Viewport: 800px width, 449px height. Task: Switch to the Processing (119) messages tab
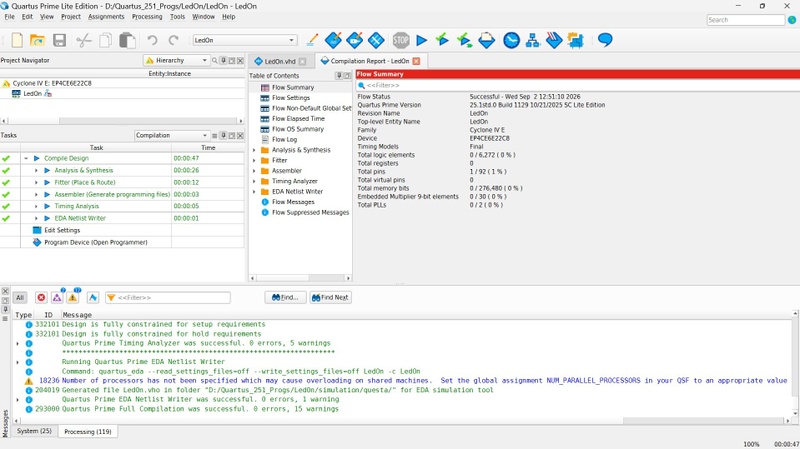88,432
